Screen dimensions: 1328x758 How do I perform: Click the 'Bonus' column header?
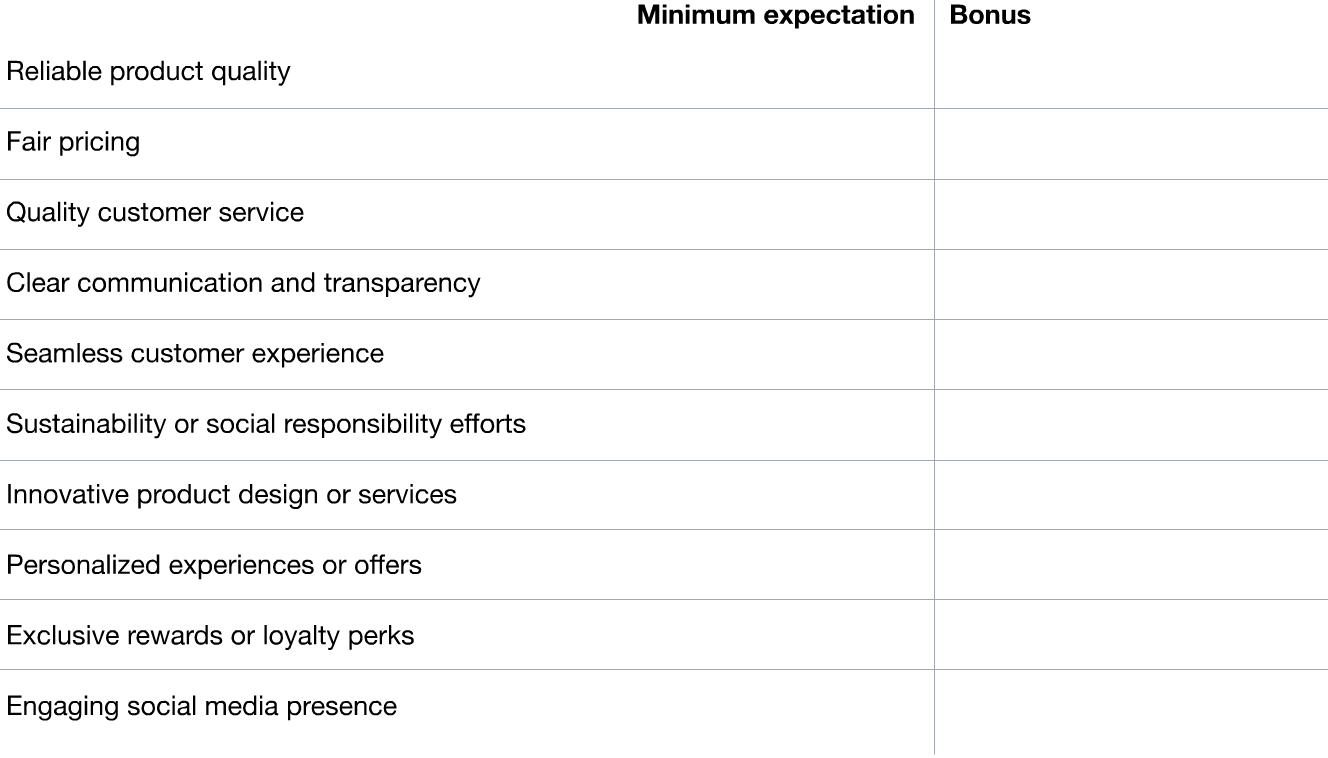[x=990, y=15]
